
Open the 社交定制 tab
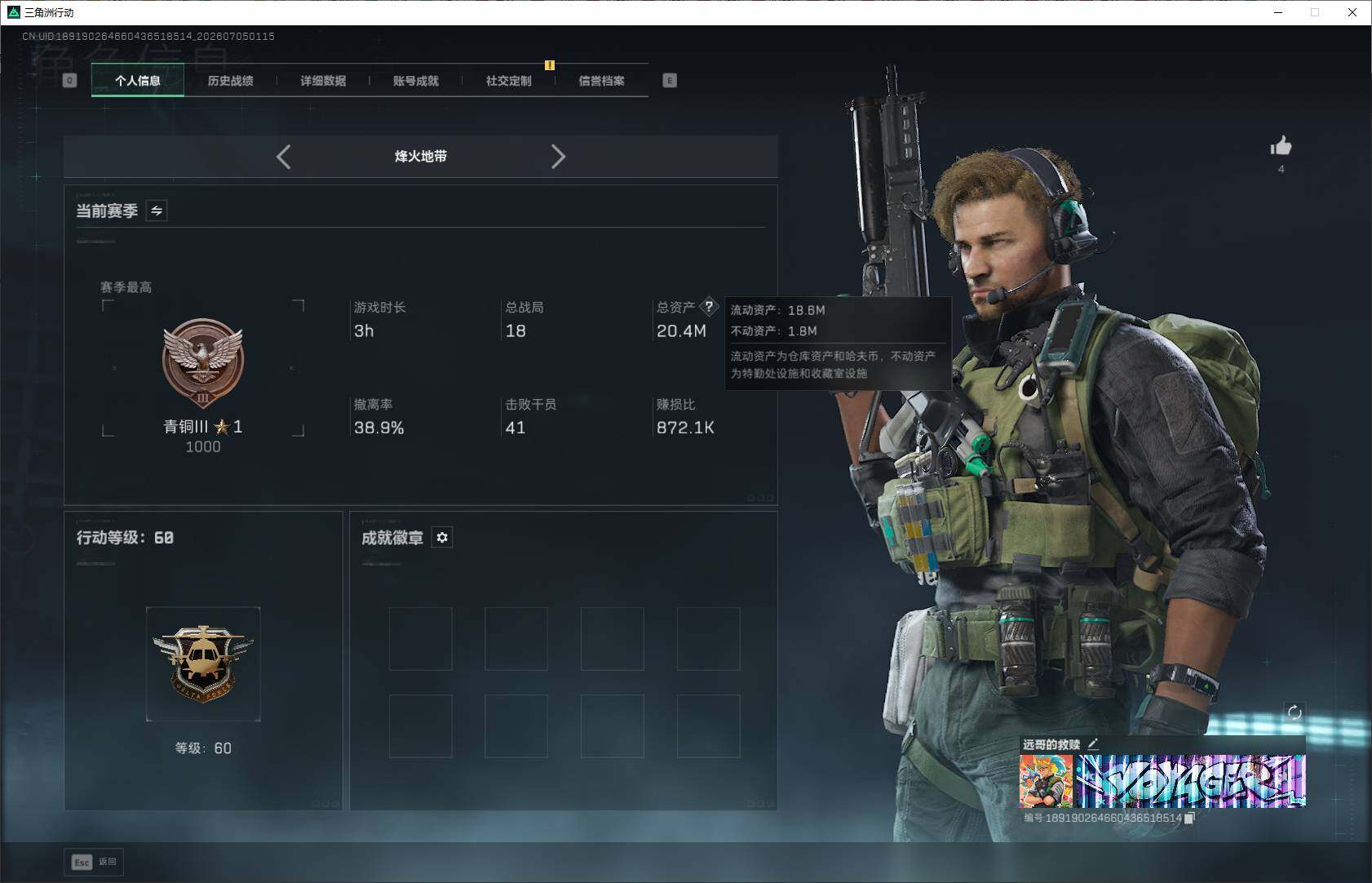509,81
